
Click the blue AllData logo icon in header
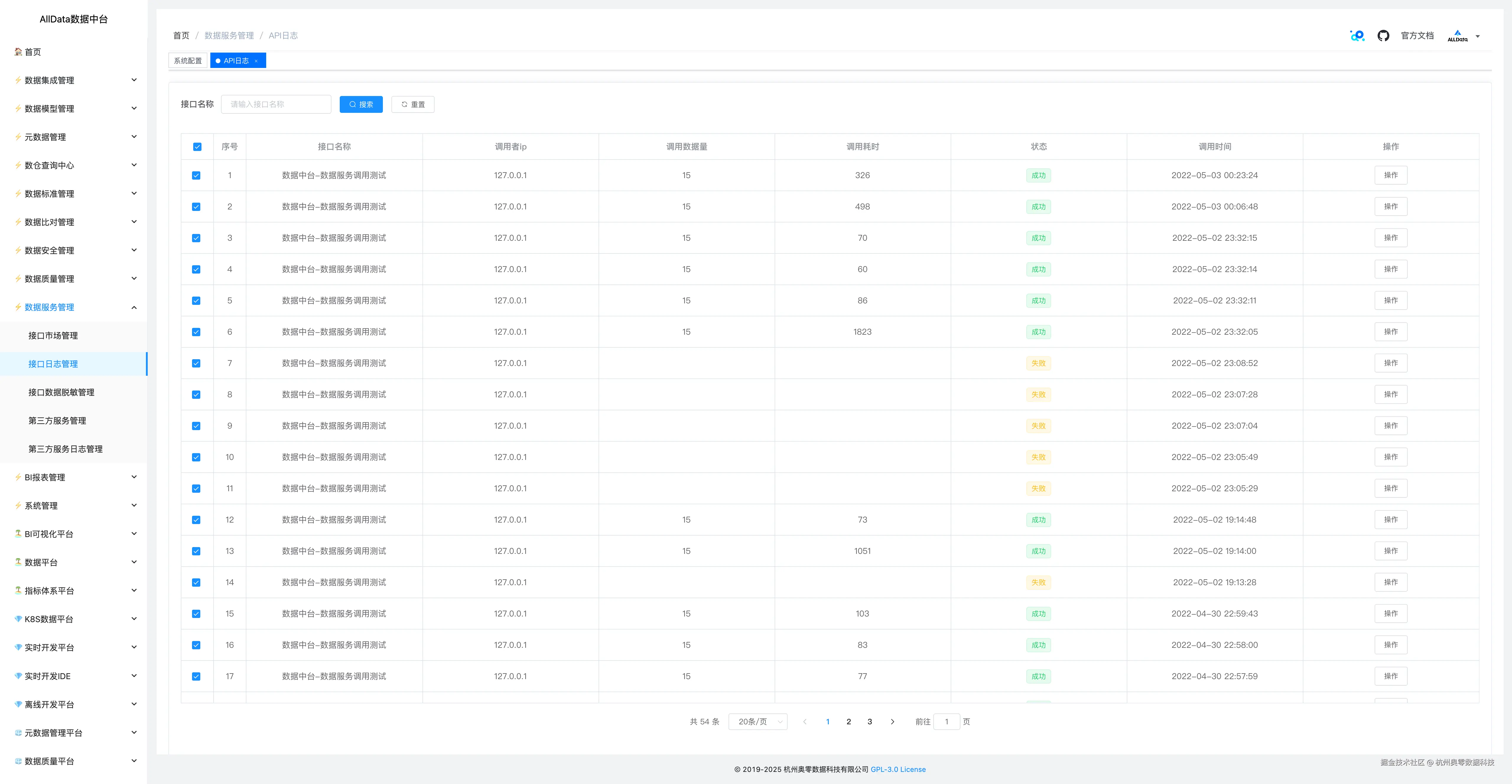1357,36
